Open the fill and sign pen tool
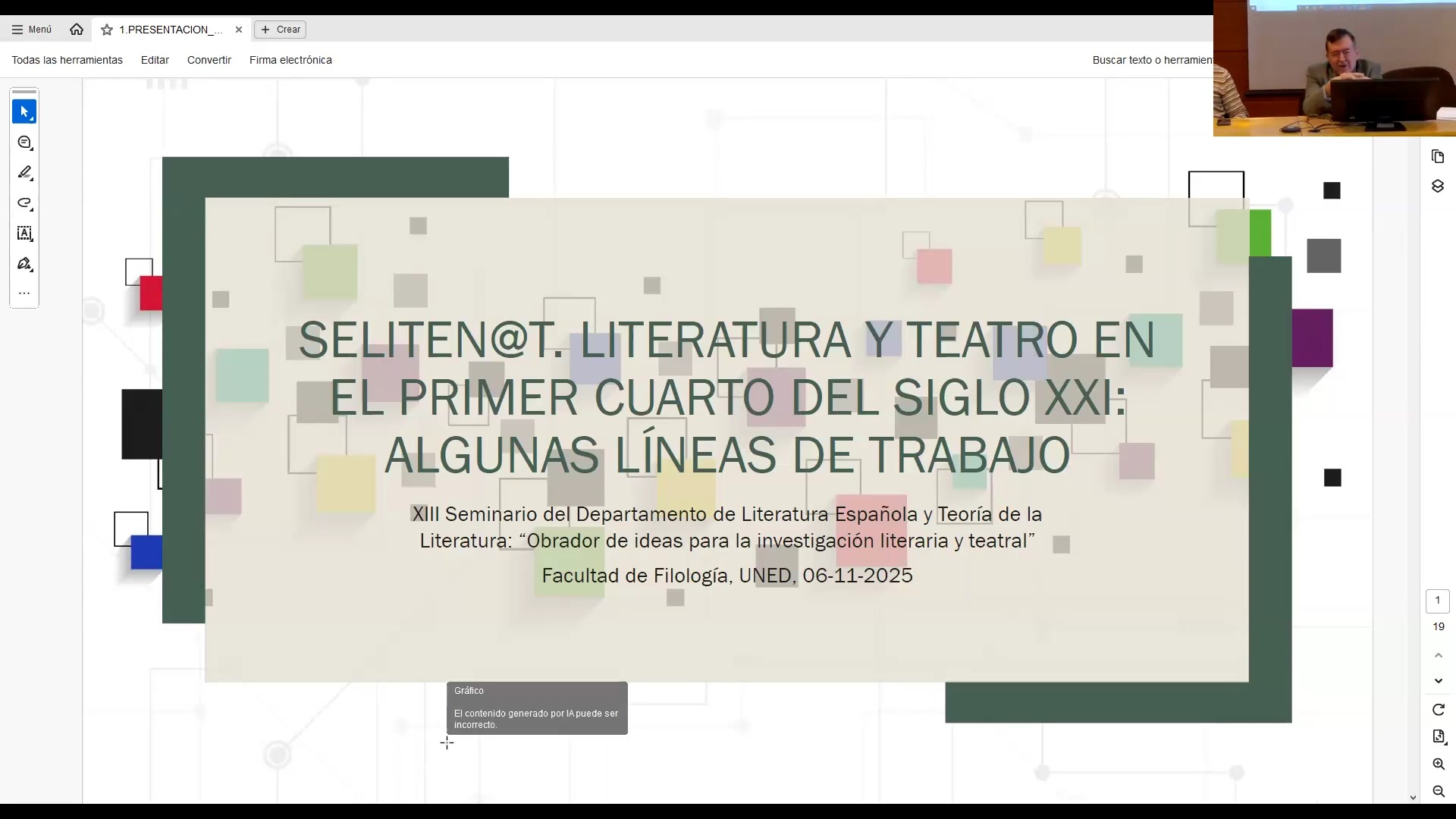Viewport: 1456px width, 819px height. (24, 264)
